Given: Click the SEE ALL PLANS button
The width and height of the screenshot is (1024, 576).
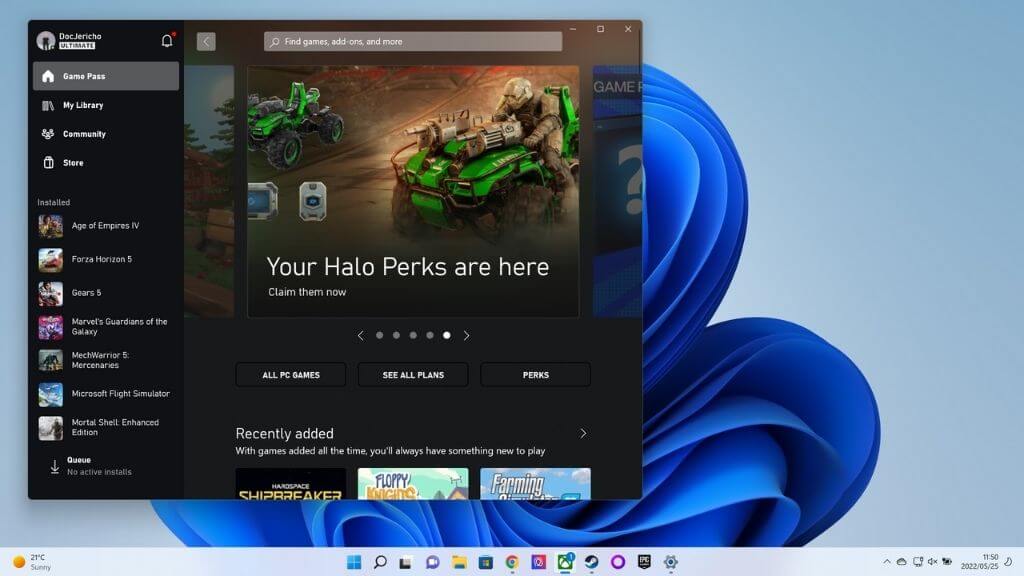Looking at the screenshot, I should (413, 375).
